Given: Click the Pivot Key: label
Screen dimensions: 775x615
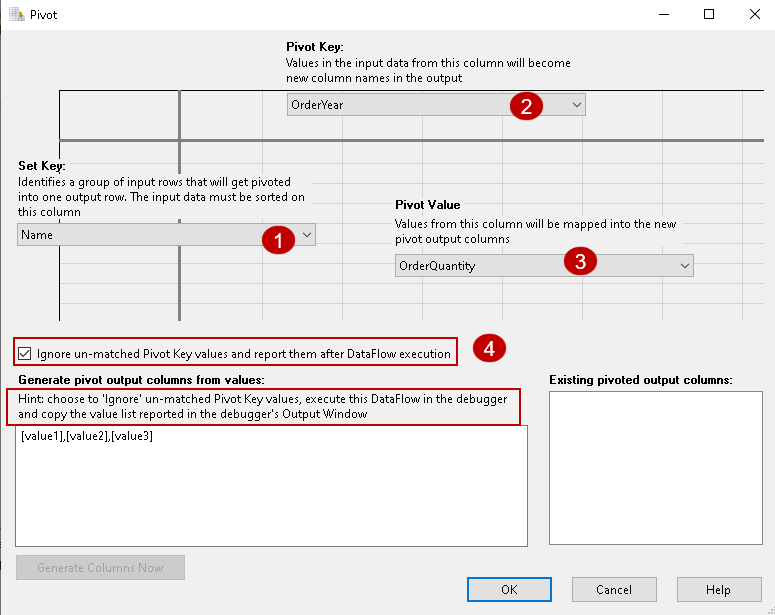Looking at the screenshot, I should tap(315, 47).
